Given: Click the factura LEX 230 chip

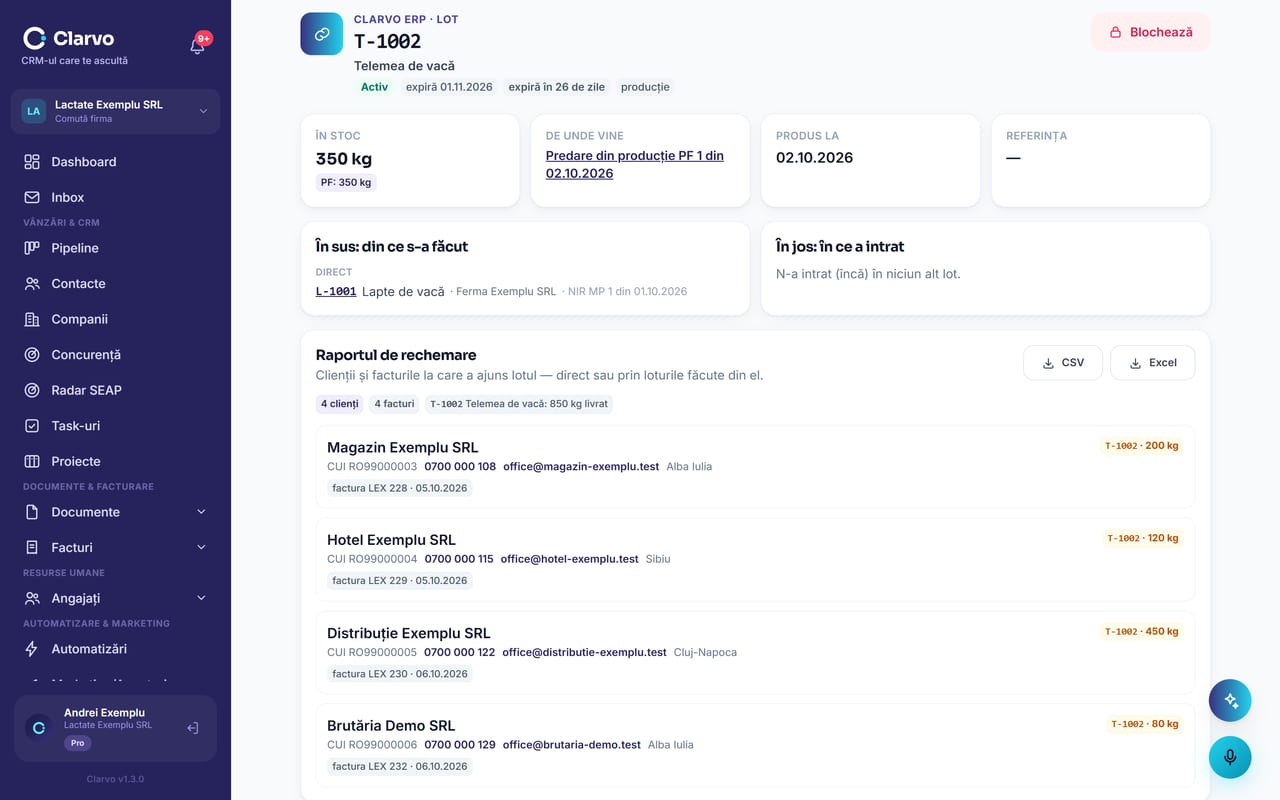Looking at the screenshot, I should 400,674.
